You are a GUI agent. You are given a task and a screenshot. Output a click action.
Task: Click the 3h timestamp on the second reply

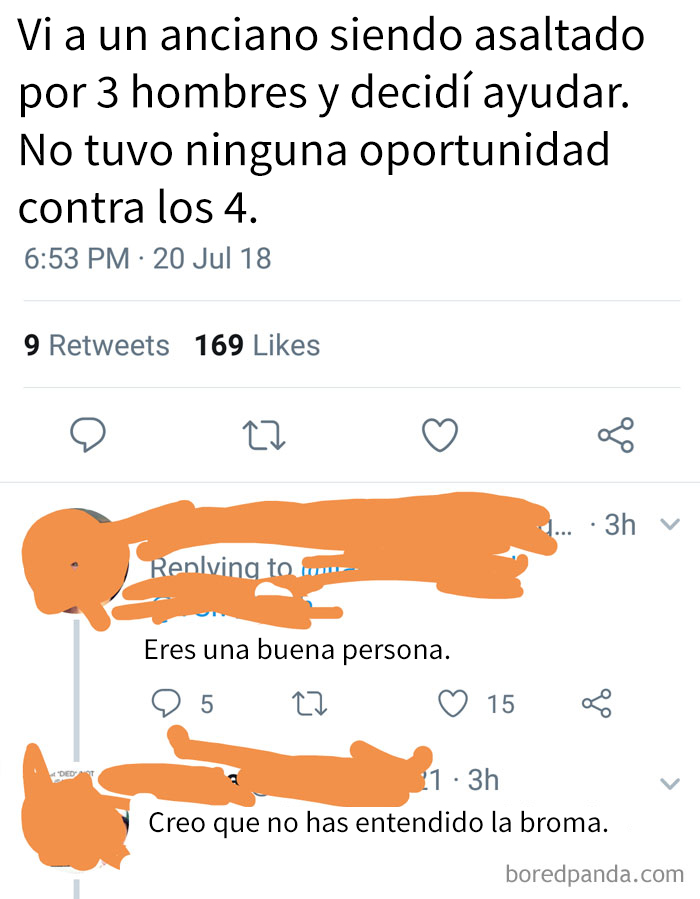(483, 780)
